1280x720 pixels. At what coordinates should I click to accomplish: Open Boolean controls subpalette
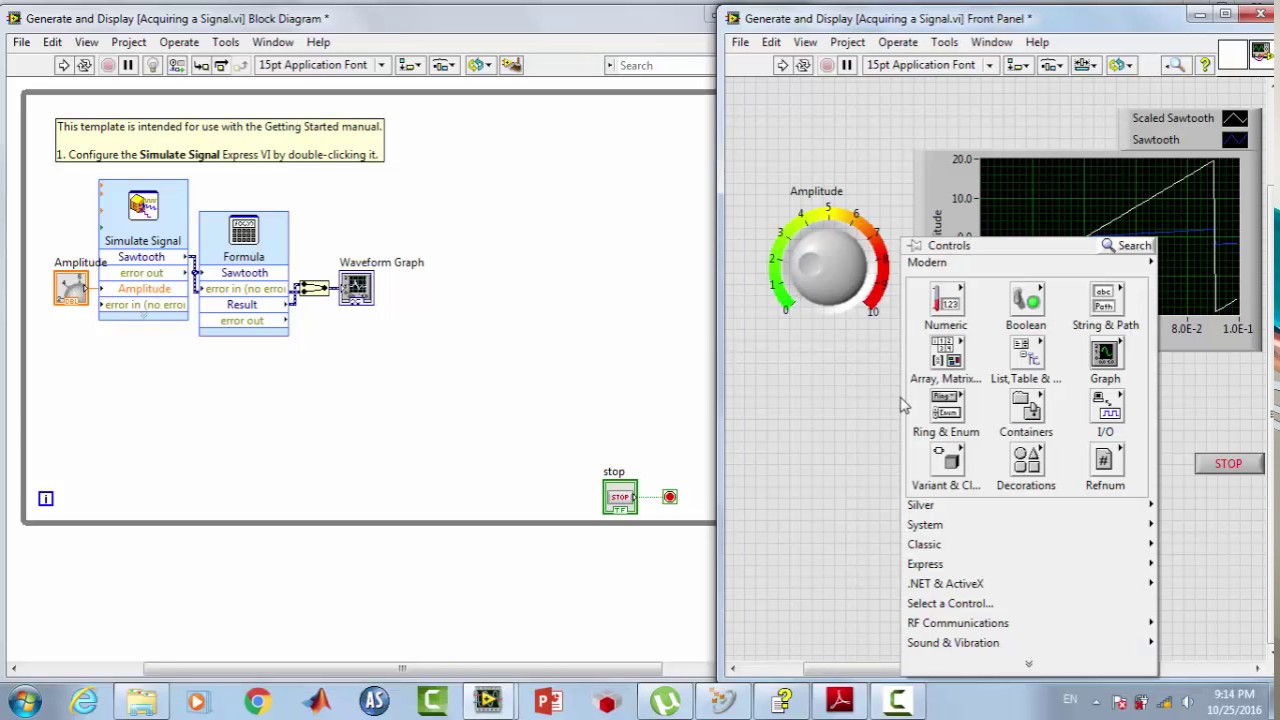click(1025, 307)
